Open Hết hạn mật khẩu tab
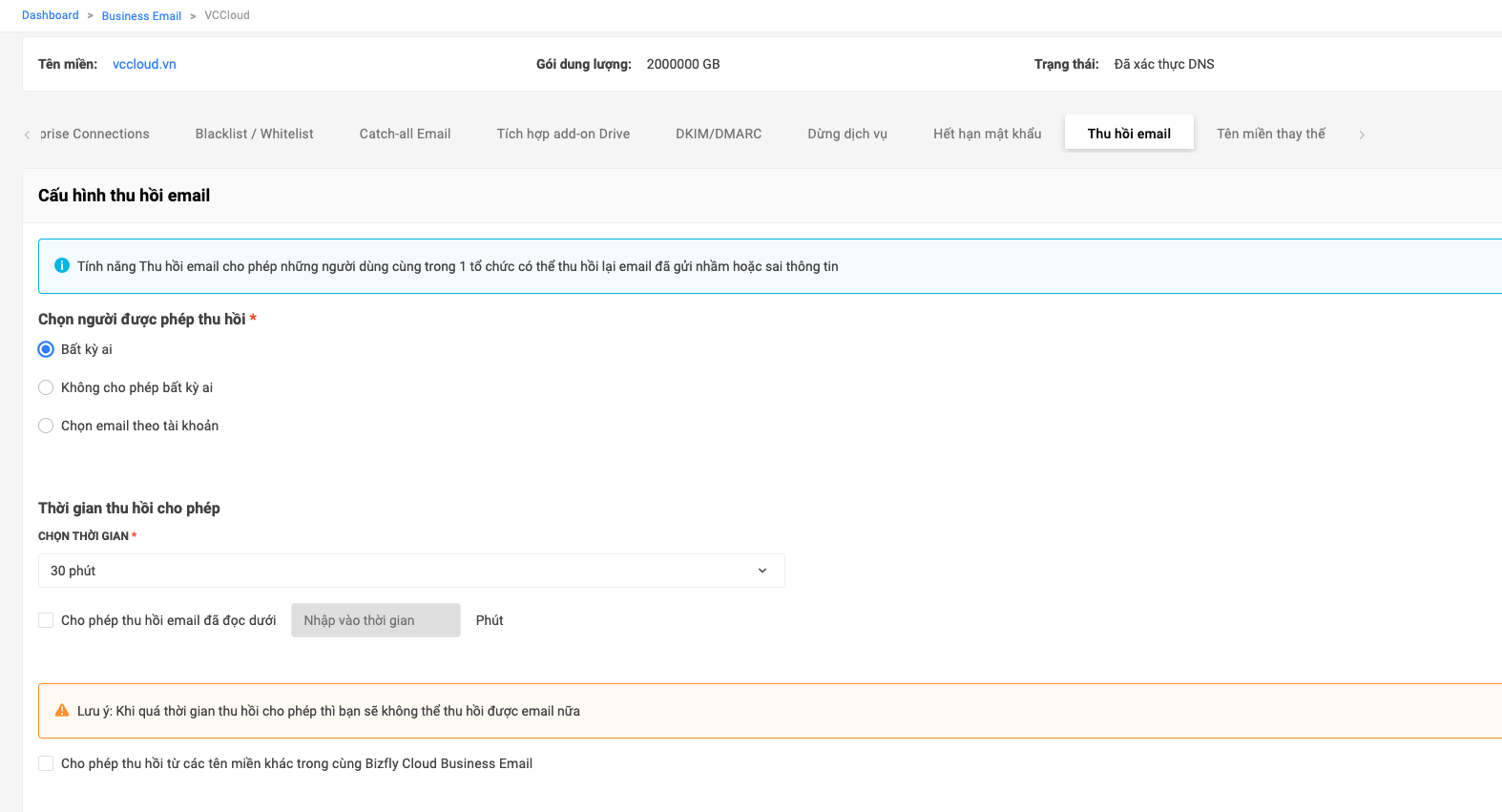Screen dimensions: 1502x812 (988, 134)
